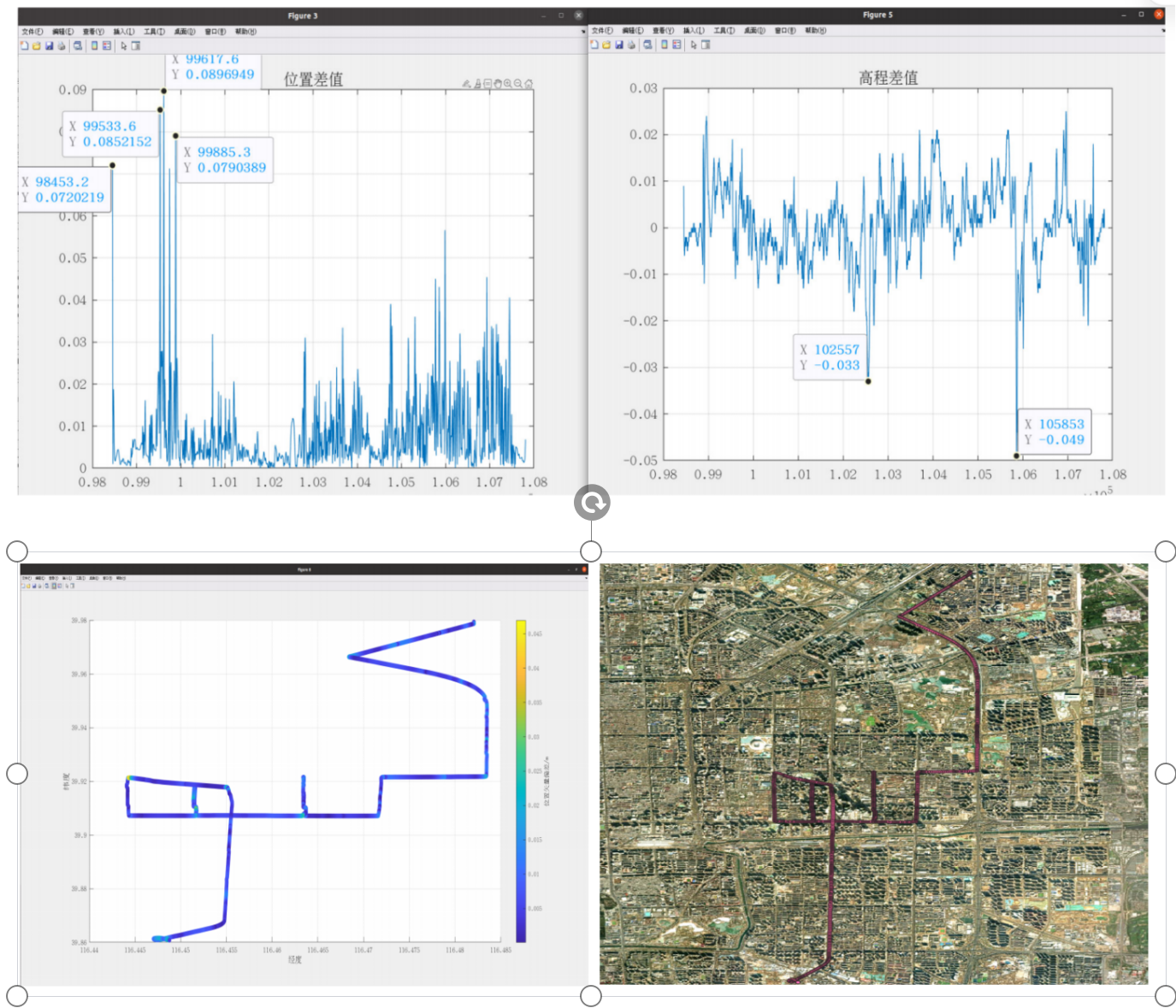Click restore view home icon above Figure 3 plot
1176x1008 pixels.
click(x=529, y=84)
